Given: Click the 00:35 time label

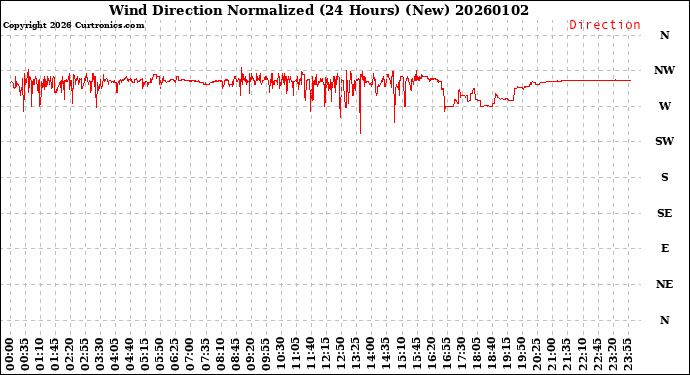Looking at the screenshot, I should coord(25,354).
